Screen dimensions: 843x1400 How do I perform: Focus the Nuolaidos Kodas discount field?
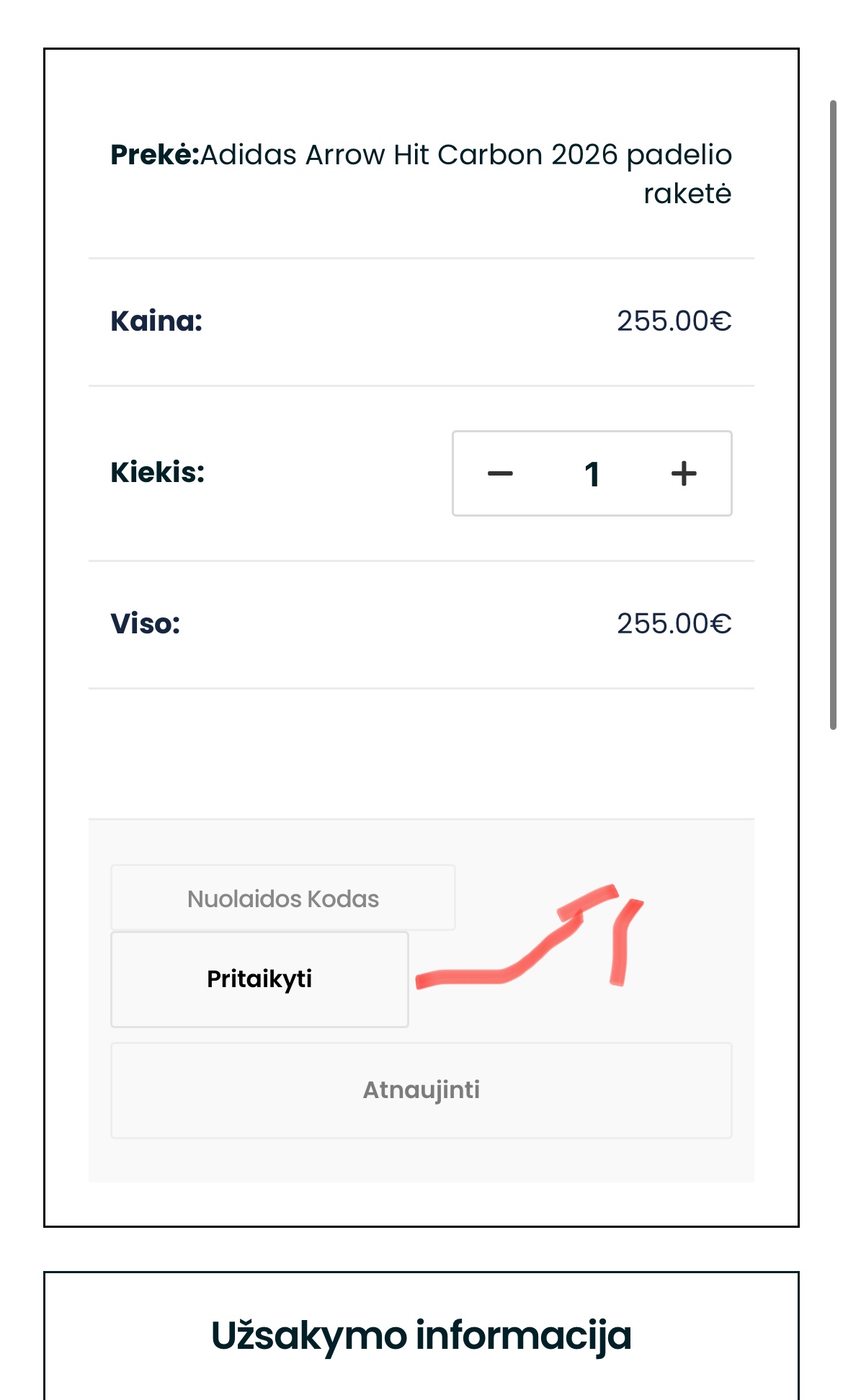283,899
